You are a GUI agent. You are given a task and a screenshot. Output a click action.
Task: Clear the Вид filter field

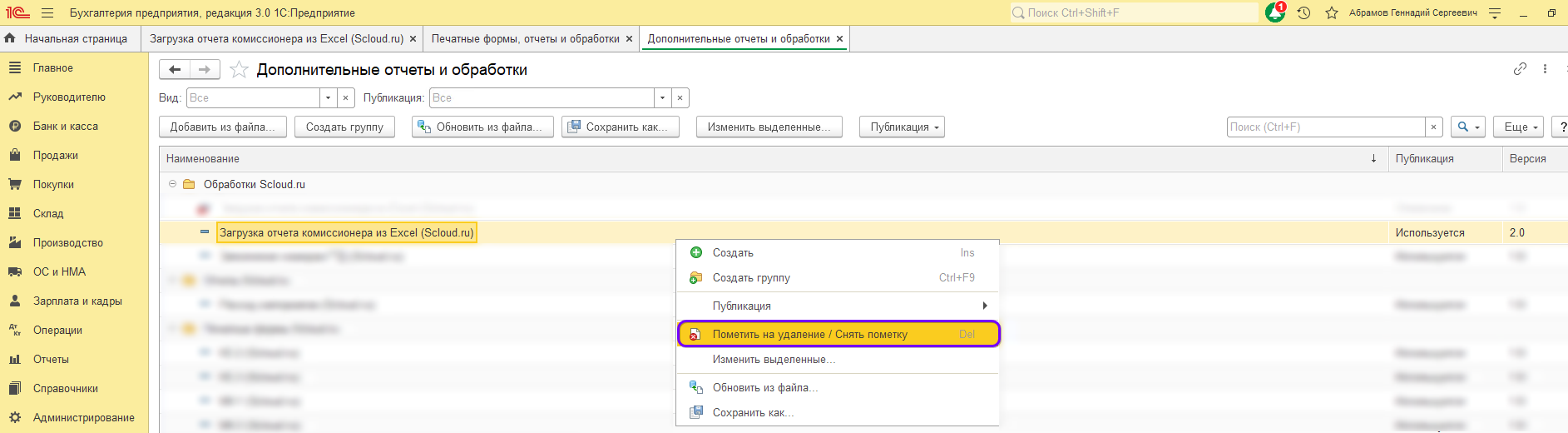tap(345, 98)
